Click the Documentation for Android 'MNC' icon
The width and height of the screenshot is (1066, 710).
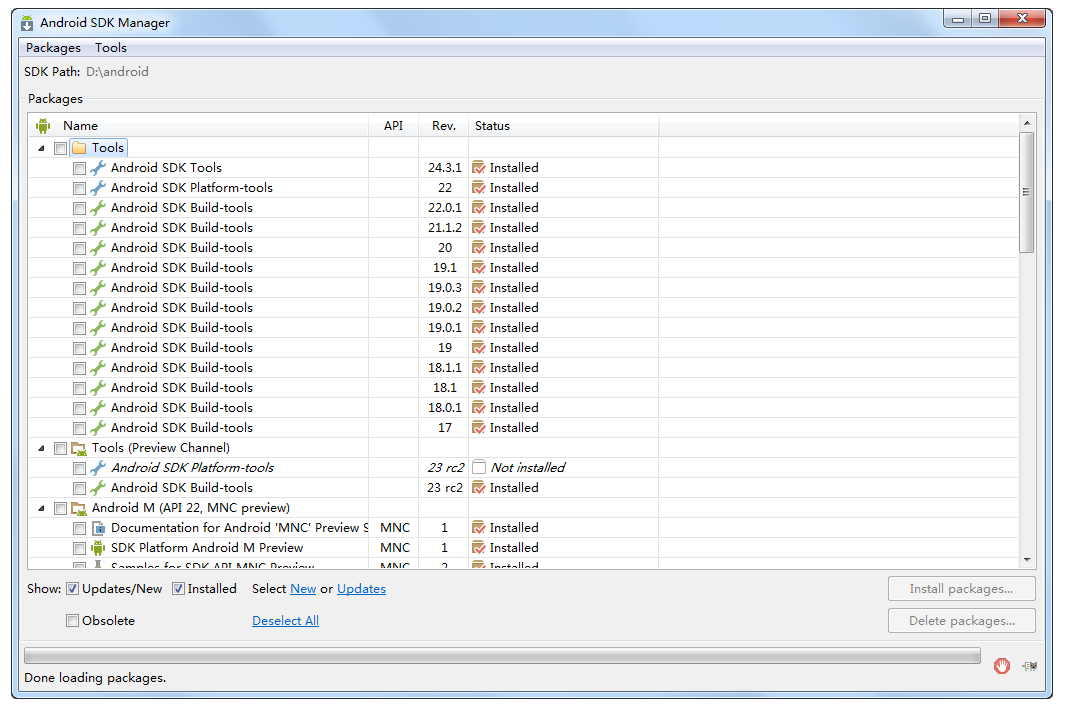click(99, 528)
